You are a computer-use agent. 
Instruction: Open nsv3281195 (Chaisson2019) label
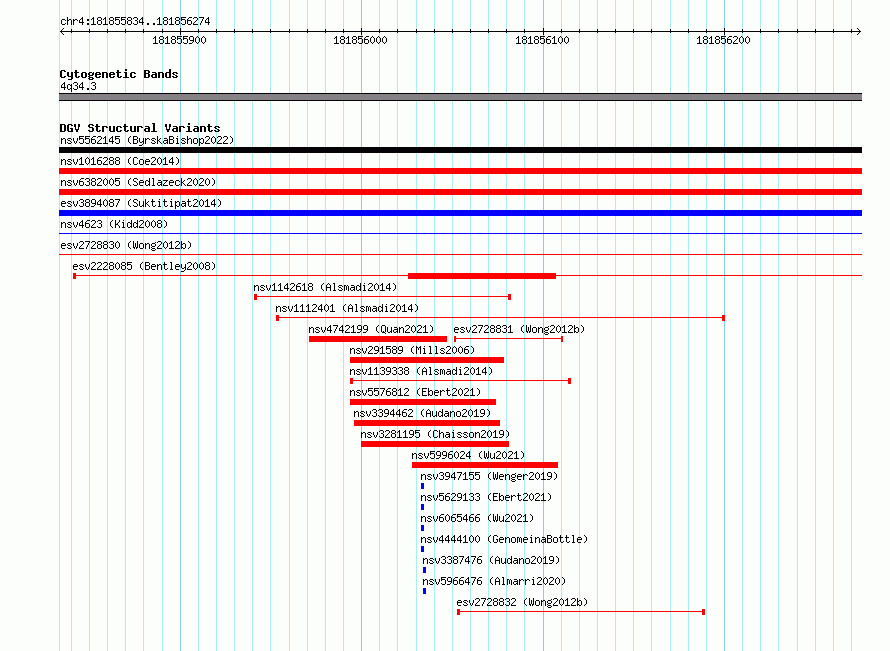[x=435, y=434]
